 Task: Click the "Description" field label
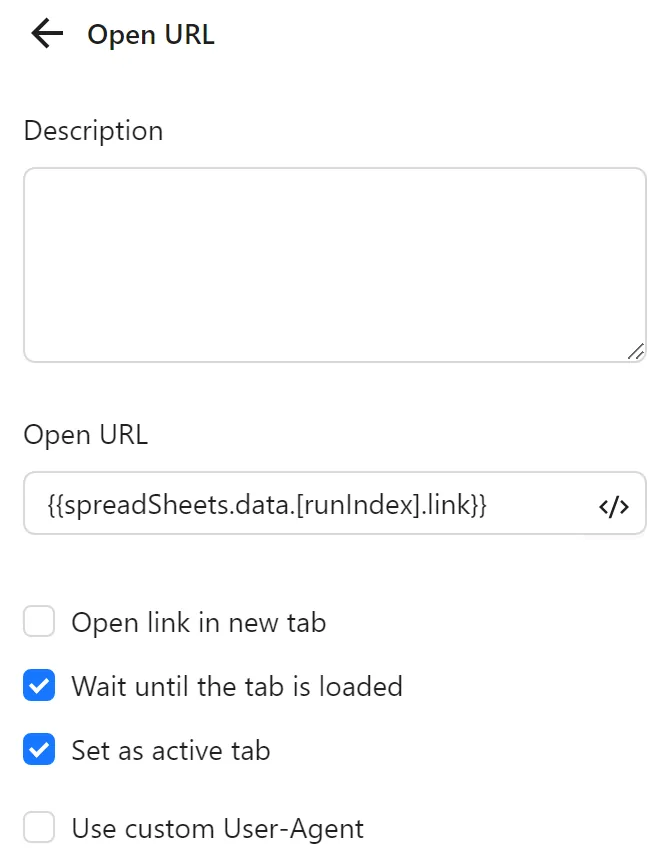(x=93, y=131)
